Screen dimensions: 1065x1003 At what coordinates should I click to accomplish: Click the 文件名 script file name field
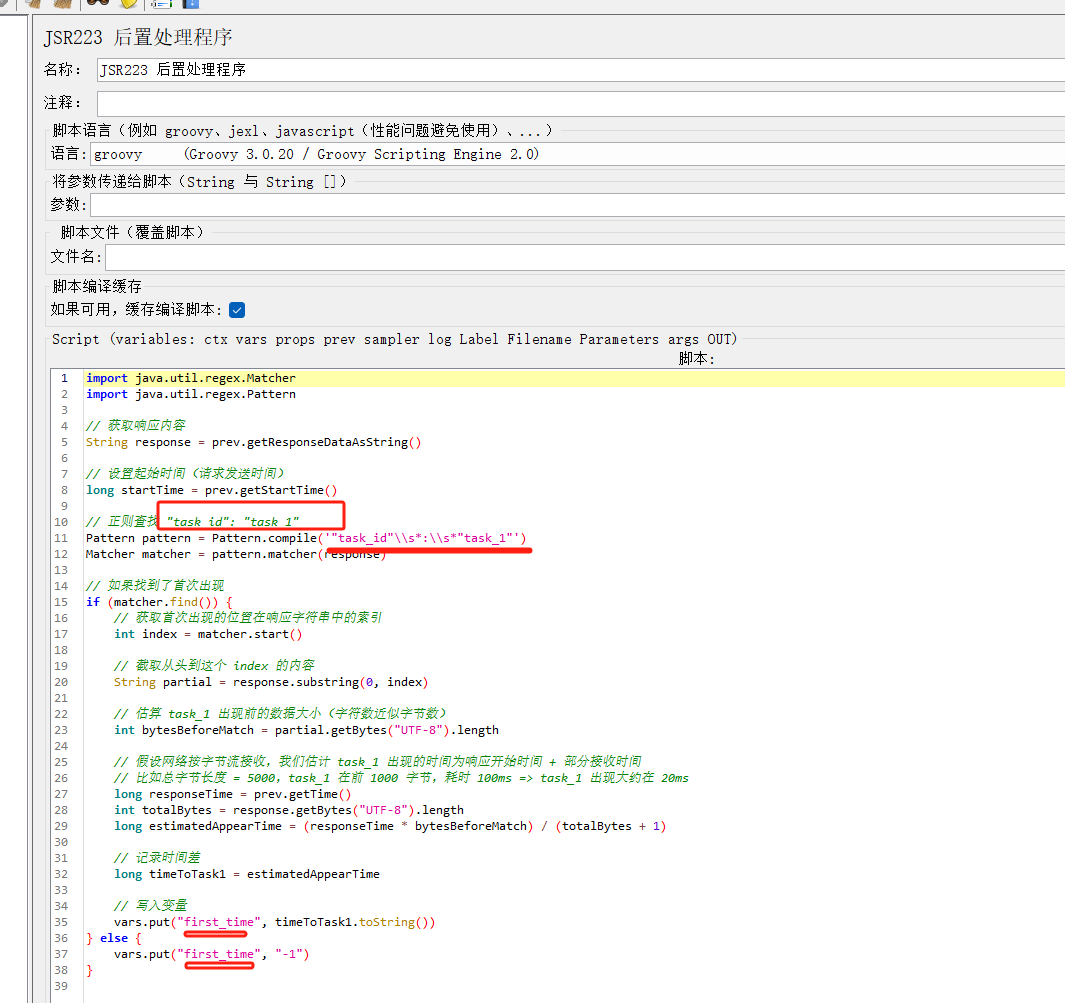(x=585, y=257)
